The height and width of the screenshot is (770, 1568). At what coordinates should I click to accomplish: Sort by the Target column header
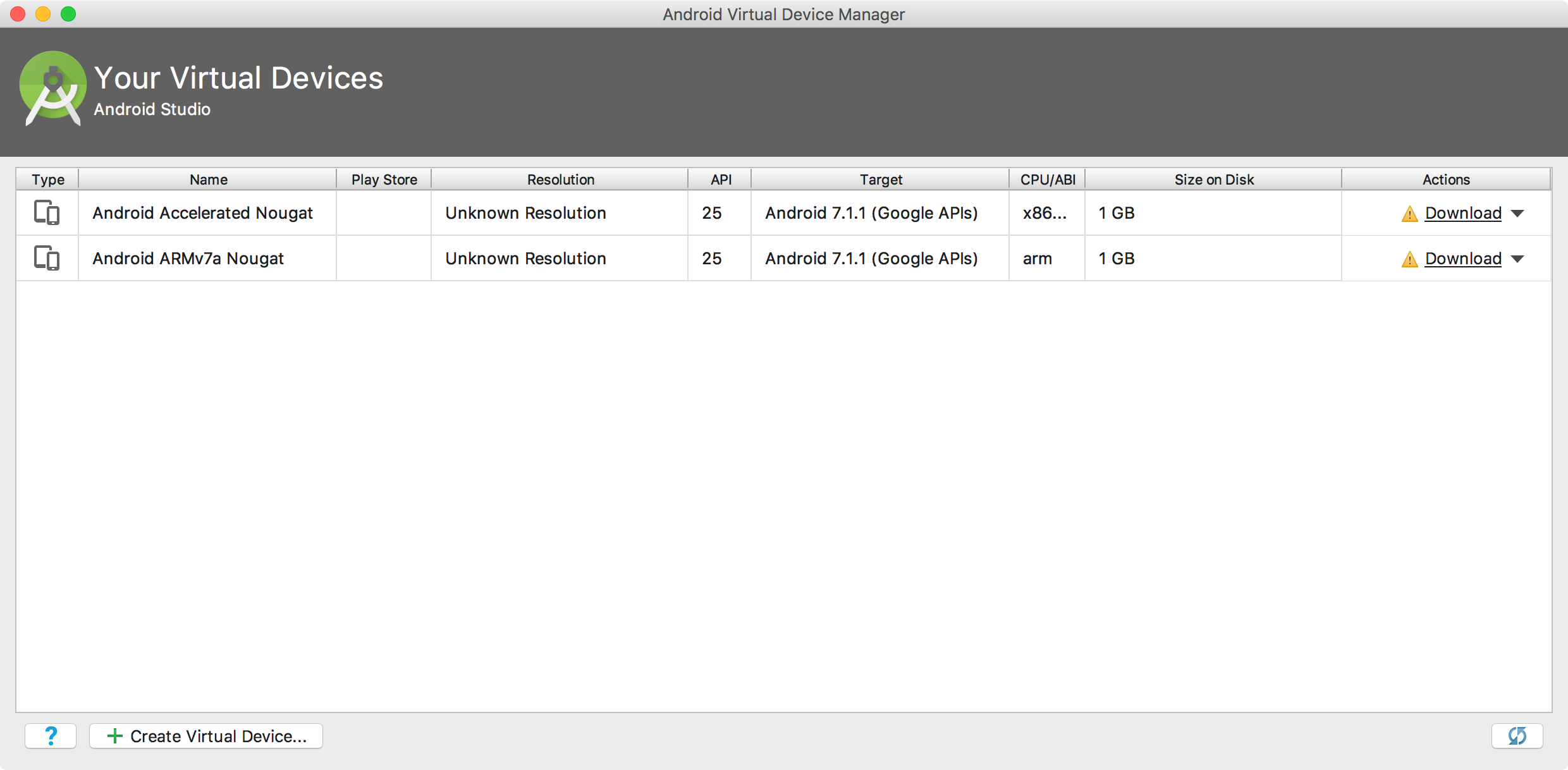tap(880, 180)
